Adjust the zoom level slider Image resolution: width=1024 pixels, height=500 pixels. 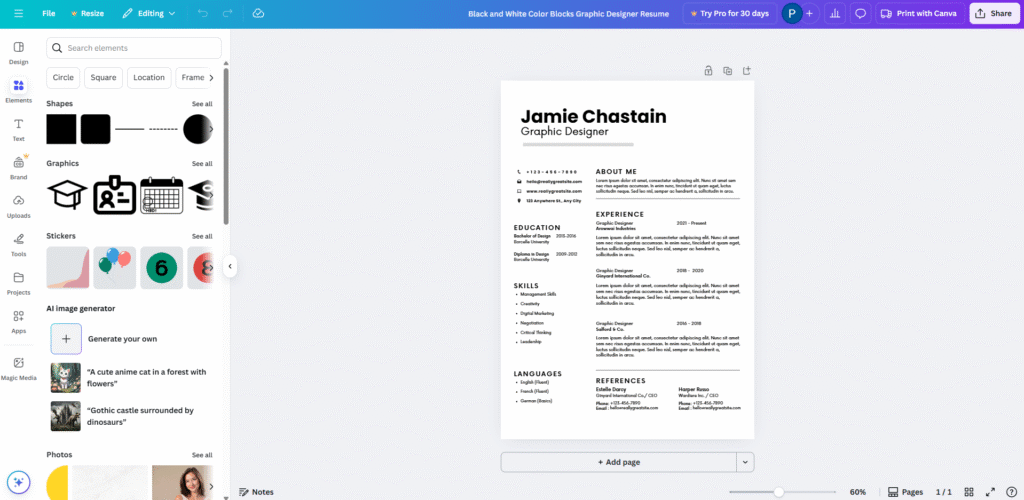(x=778, y=492)
